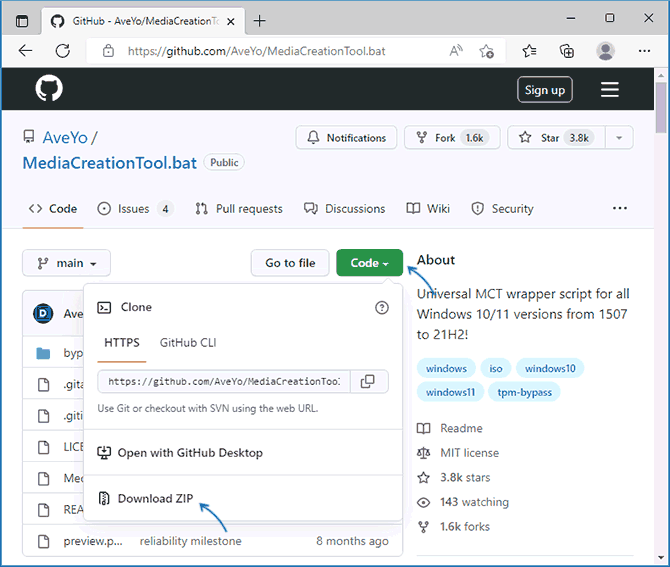The height and width of the screenshot is (567, 670).
Task: Close the GitHub AveYo browser tab
Action: pos(230,21)
